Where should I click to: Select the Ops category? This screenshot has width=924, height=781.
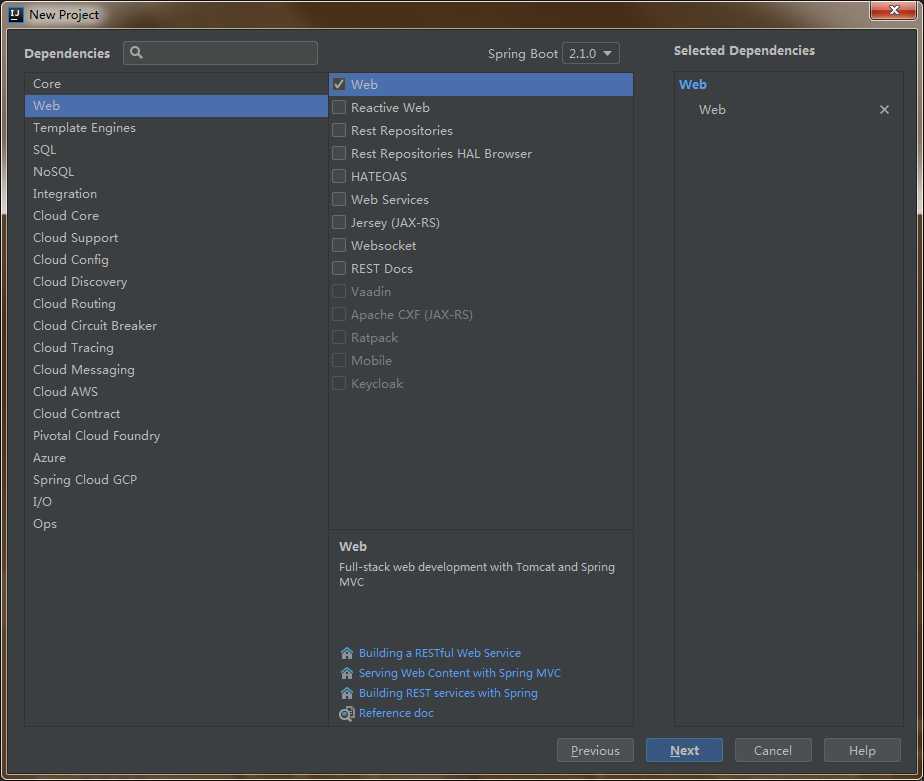click(x=176, y=524)
